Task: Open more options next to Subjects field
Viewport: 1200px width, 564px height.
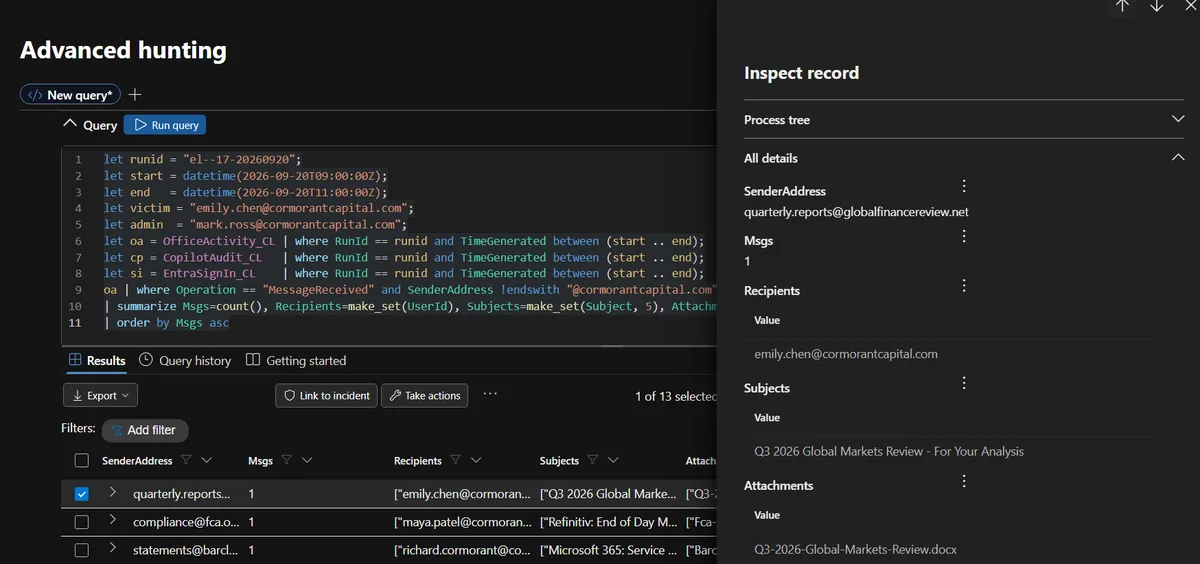Action: coord(964,383)
